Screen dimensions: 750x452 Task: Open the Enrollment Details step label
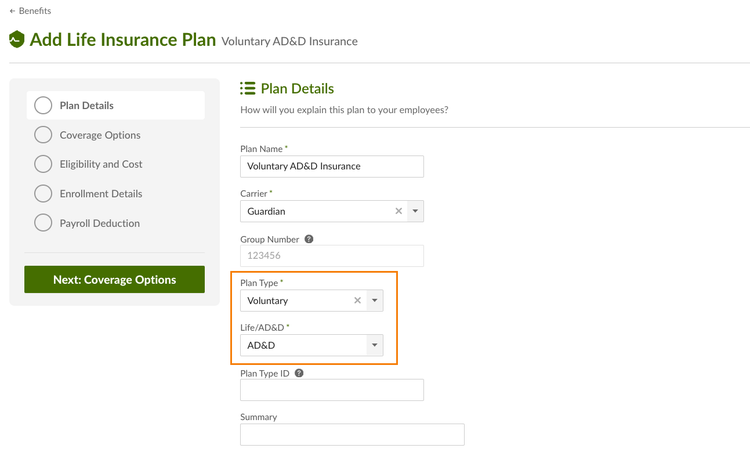tap(101, 194)
